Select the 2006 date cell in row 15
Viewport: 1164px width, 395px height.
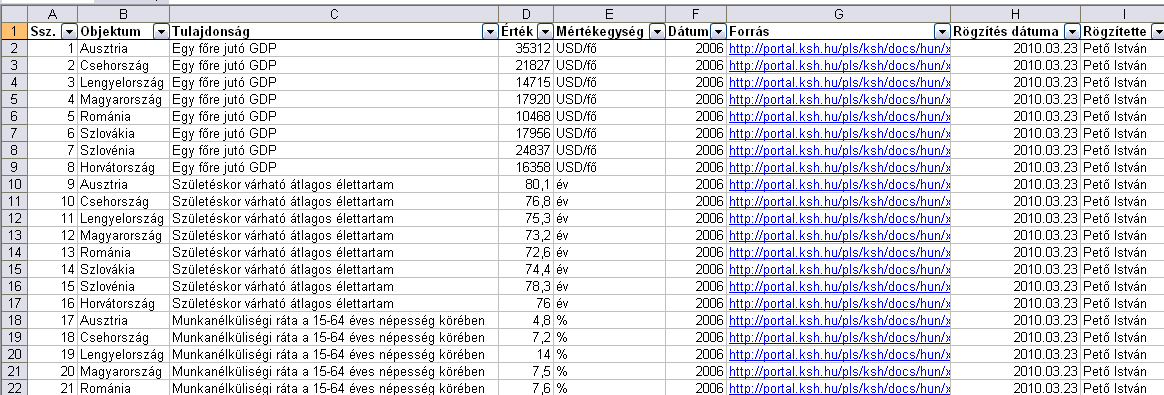point(696,270)
